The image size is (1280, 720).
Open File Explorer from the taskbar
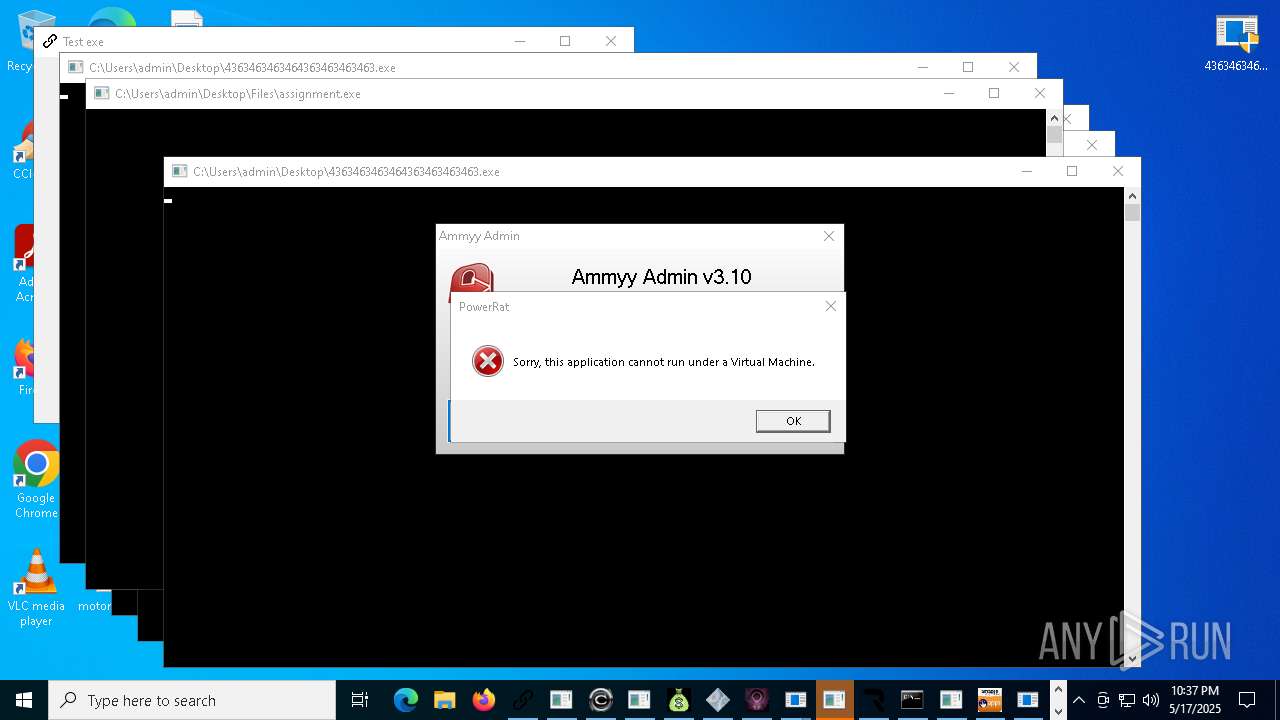pyautogui.click(x=444, y=700)
